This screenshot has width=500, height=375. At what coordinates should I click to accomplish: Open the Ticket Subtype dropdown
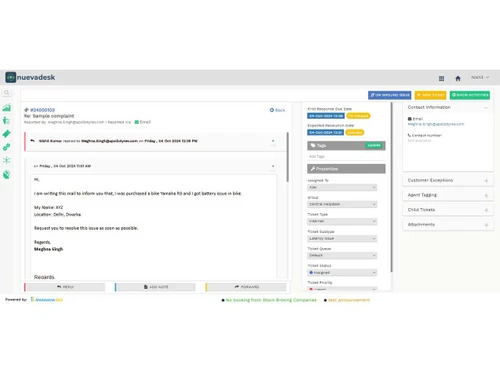pyautogui.click(x=342, y=238)
